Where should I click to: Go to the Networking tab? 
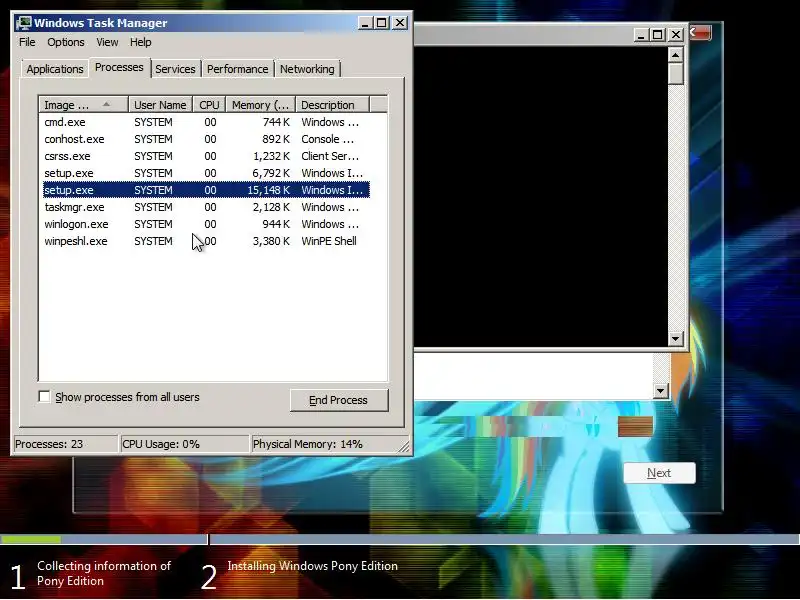(x=307, y=69)
